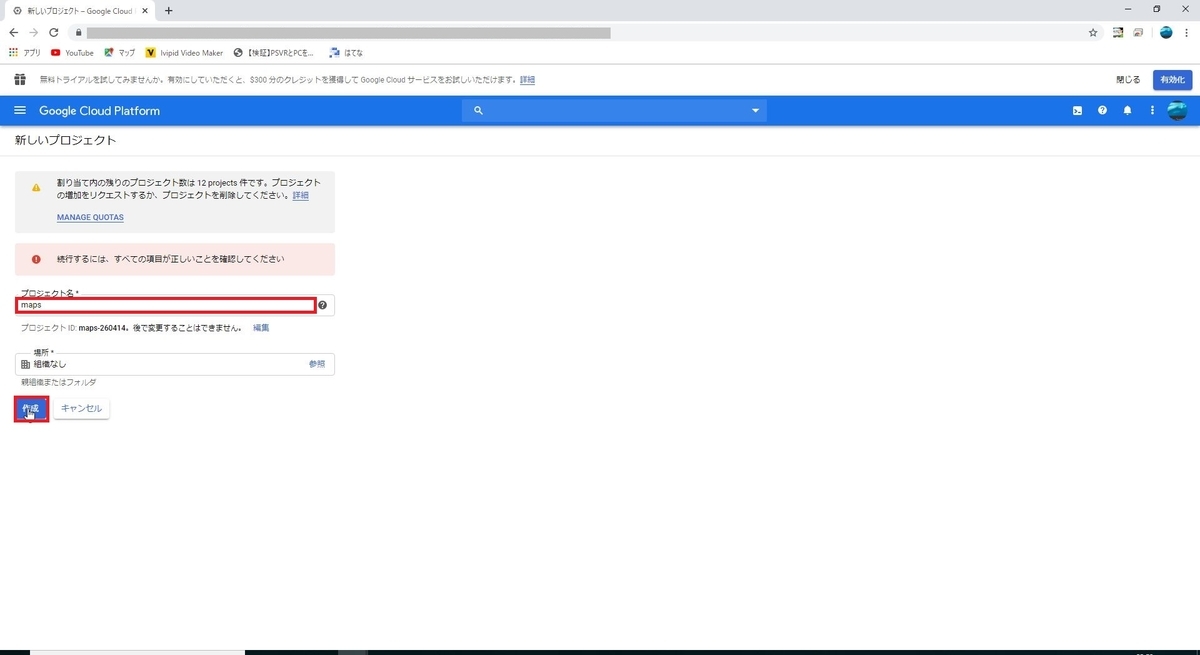
Task: Open Chrome profile avatar
Action: pyautogui.click(x=1166, y=32)
